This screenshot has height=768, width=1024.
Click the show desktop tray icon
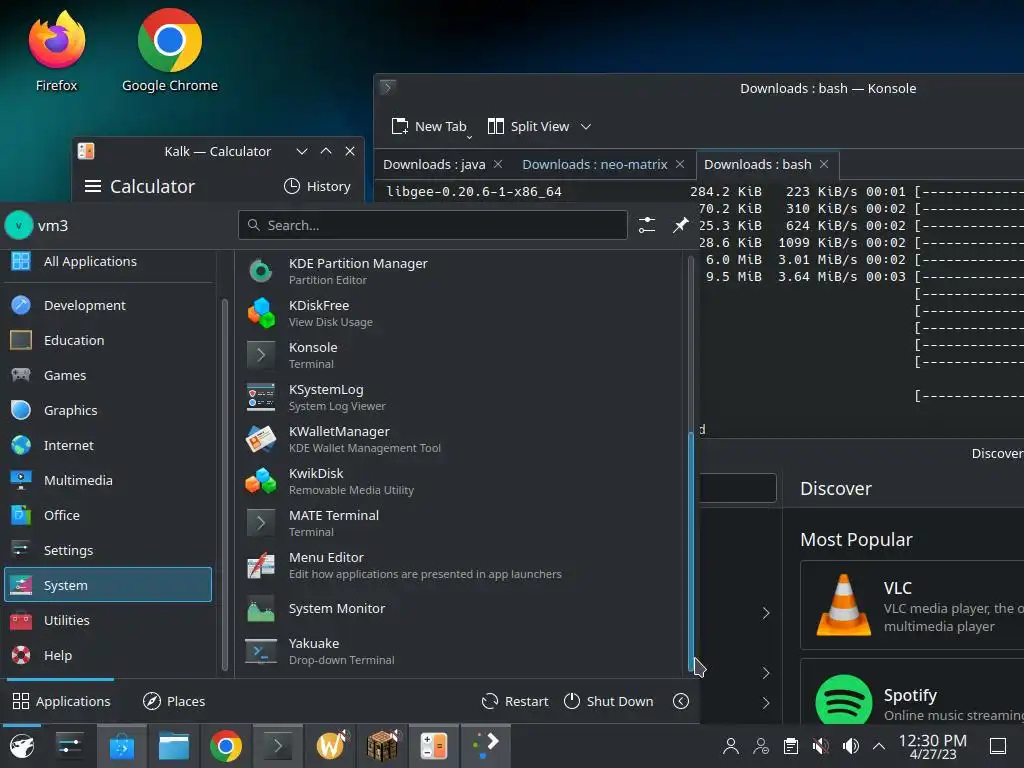pyautogui.click(x=998, y=746)
